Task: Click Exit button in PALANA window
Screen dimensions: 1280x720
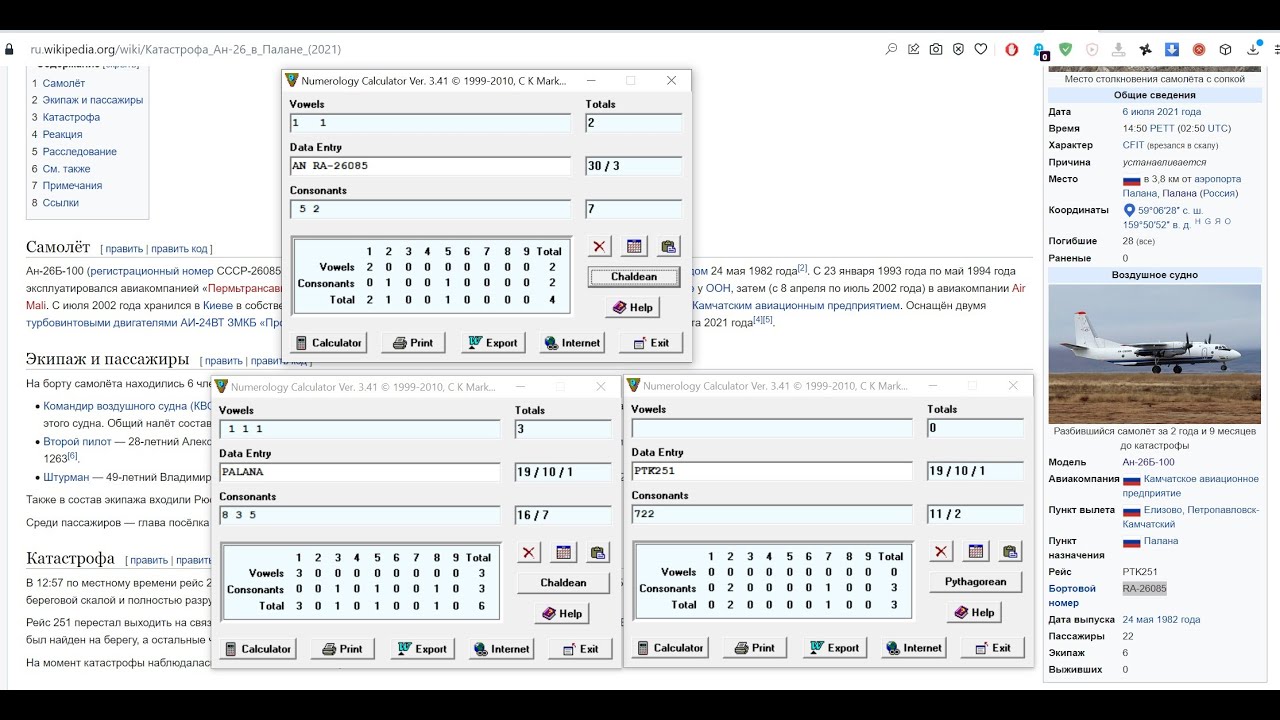Action: click(x=580, y=649)
